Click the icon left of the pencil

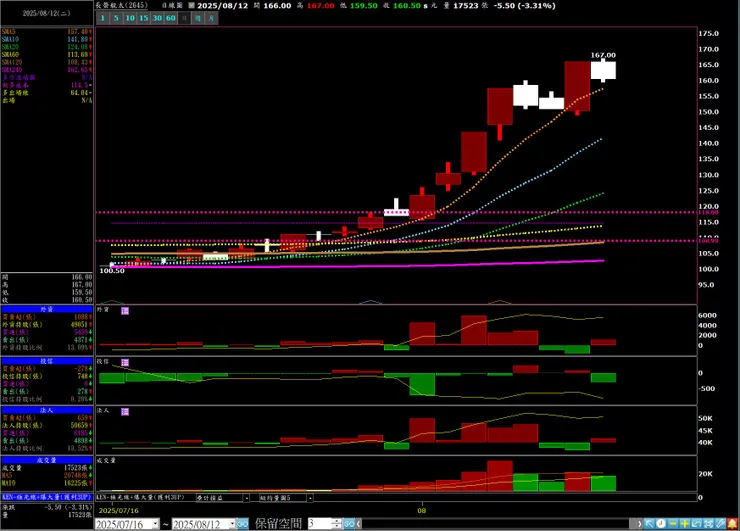(x=708, y=524)
